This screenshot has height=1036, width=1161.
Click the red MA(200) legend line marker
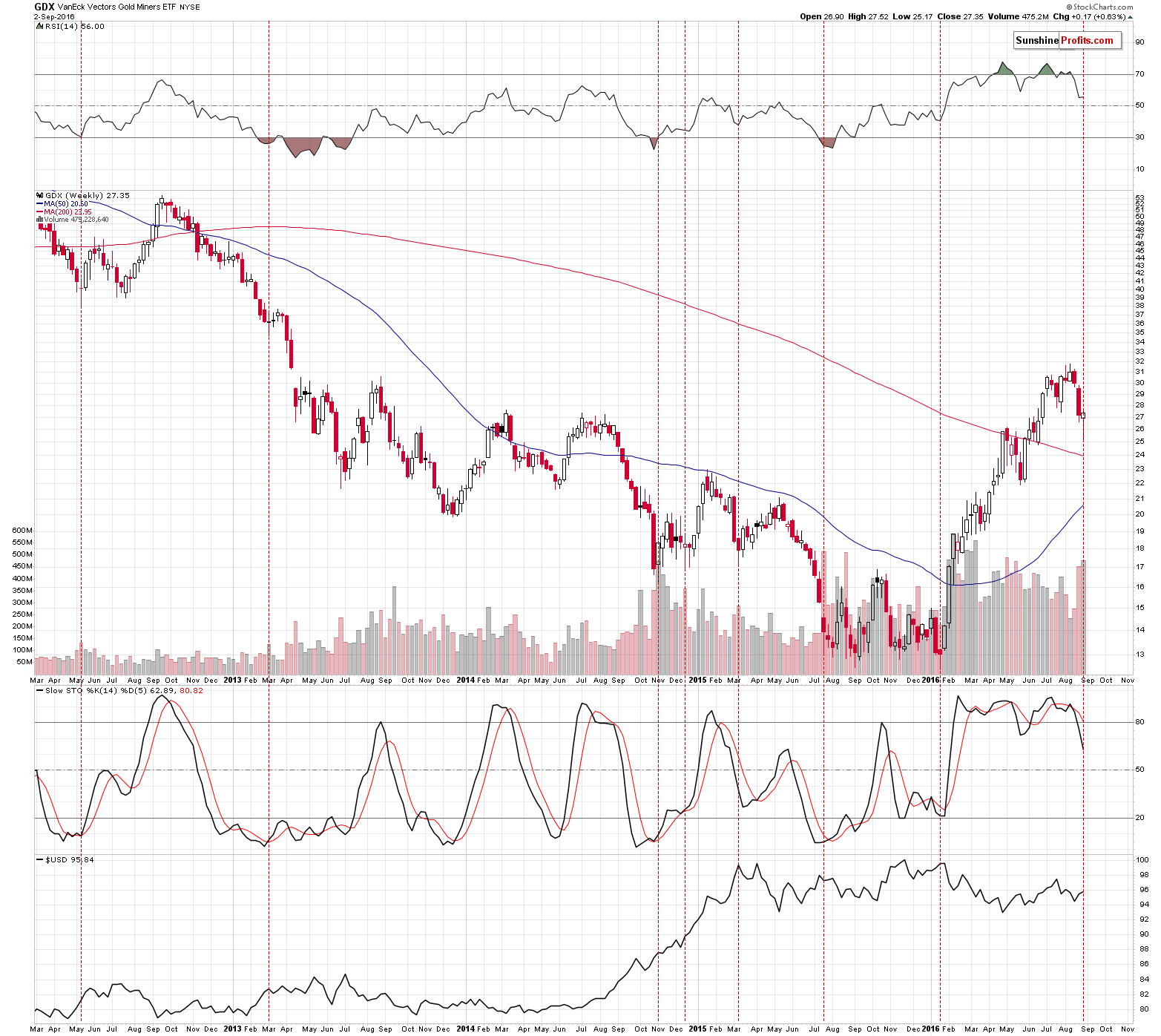39,212
